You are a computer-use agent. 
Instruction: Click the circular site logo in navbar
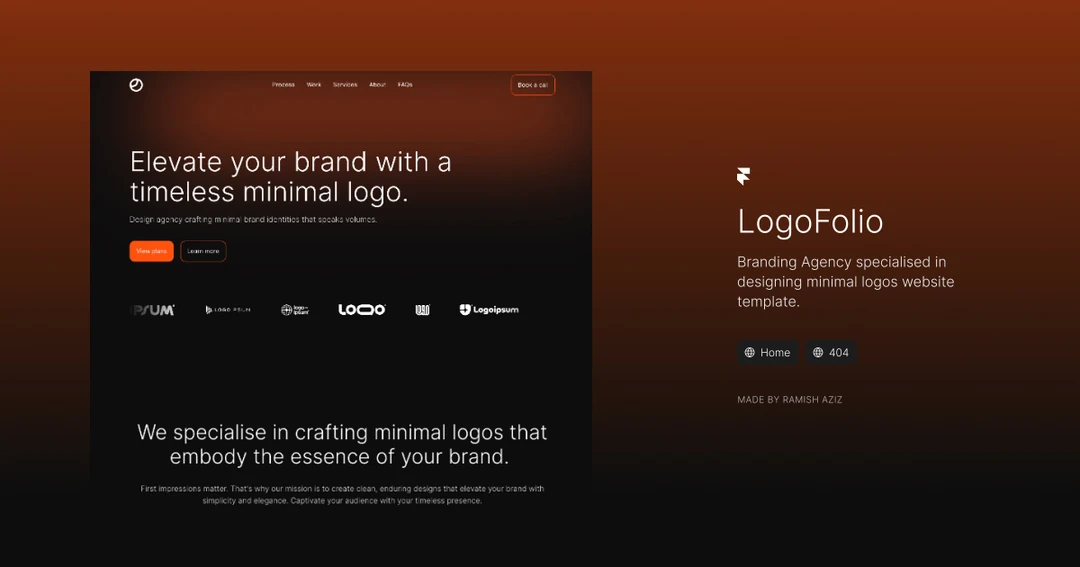136,85
